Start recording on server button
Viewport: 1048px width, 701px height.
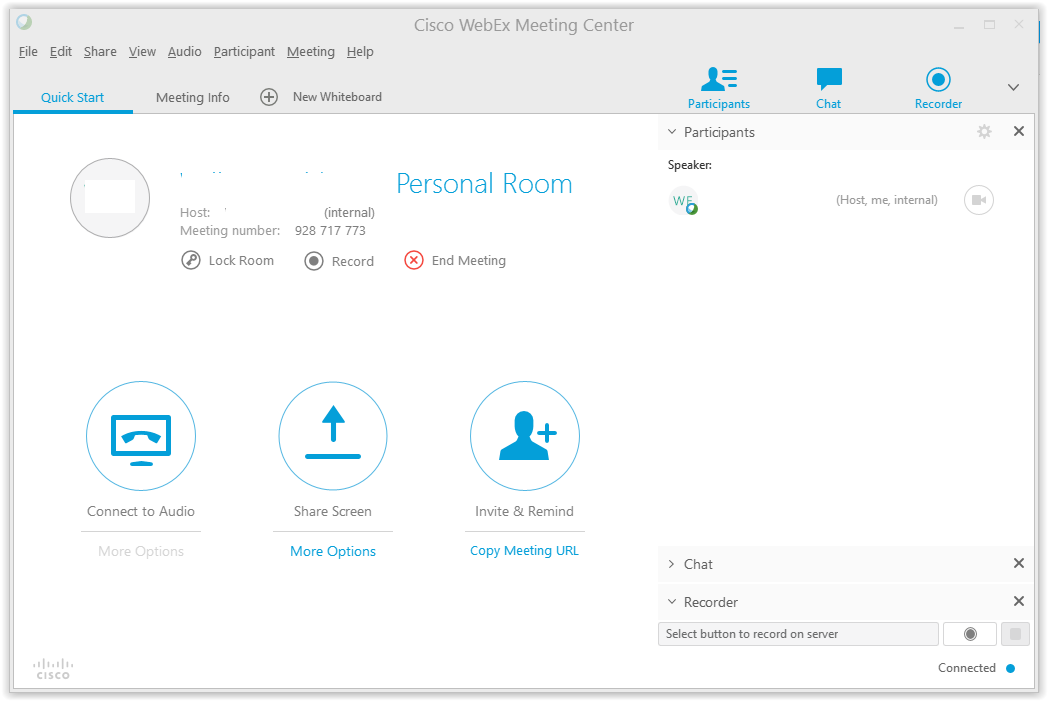click(x=970, y=634)
